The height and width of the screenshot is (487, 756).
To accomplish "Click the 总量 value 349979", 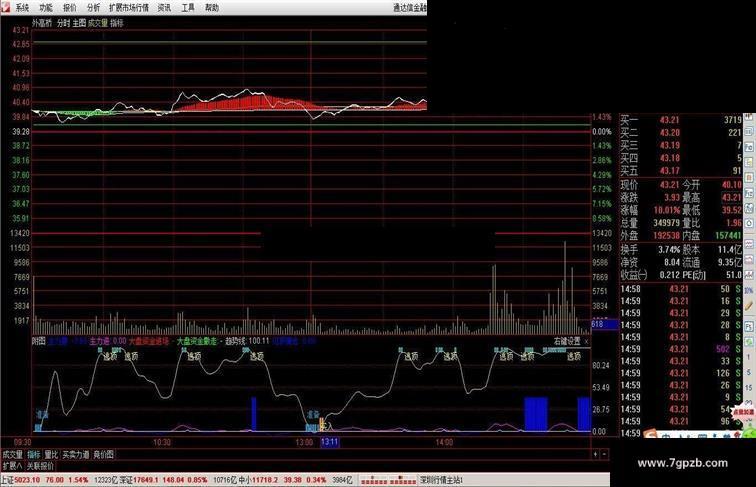I will [x=666, y=223].
